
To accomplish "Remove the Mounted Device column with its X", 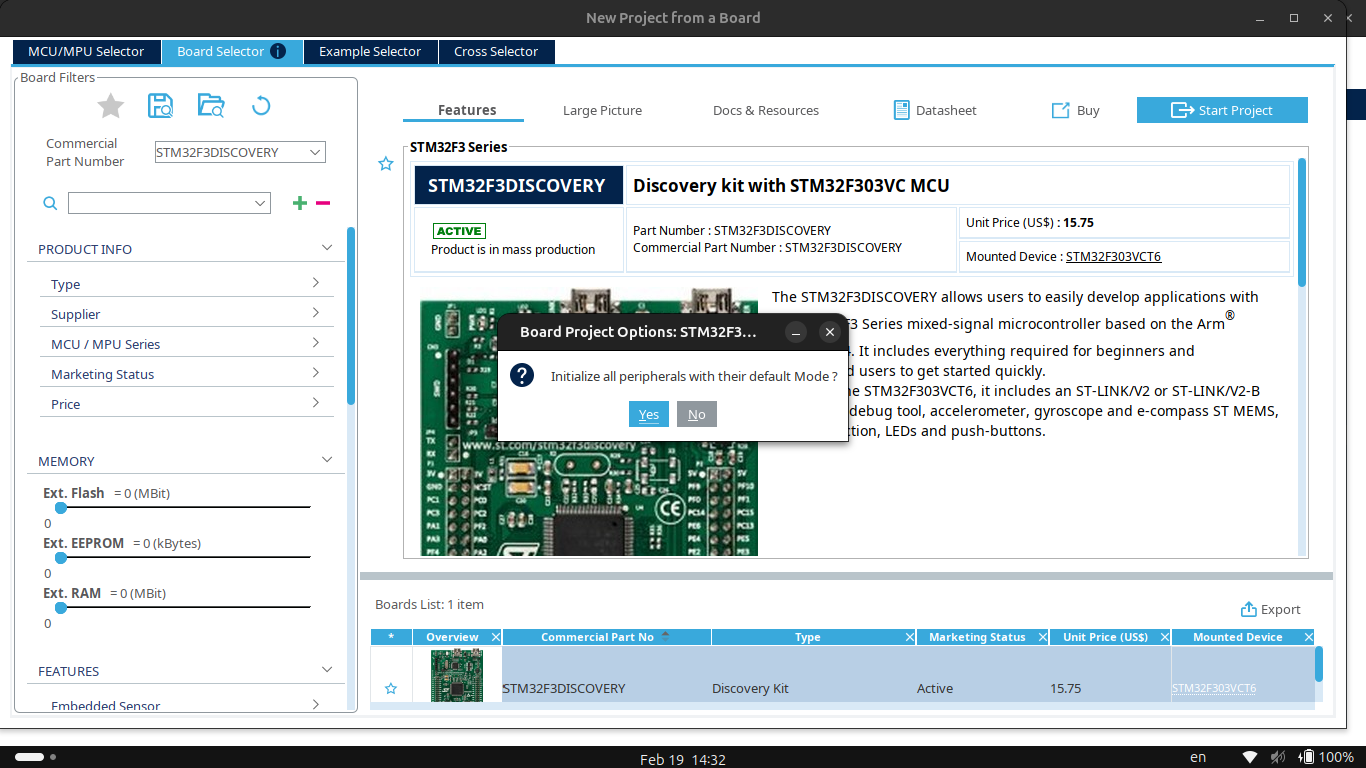I will point(1308,637).
